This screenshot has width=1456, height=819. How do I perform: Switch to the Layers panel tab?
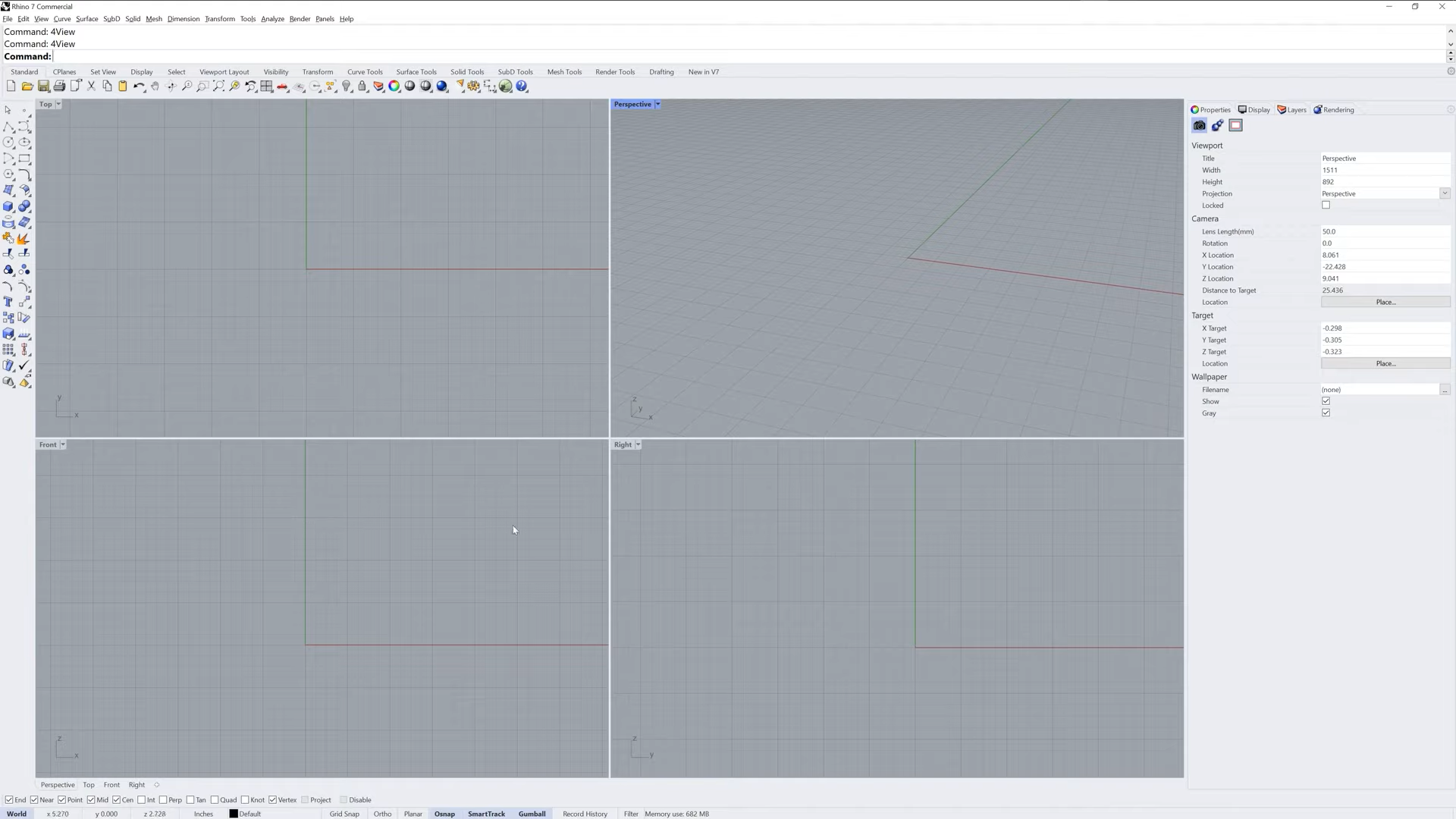tap(1291, 109)
